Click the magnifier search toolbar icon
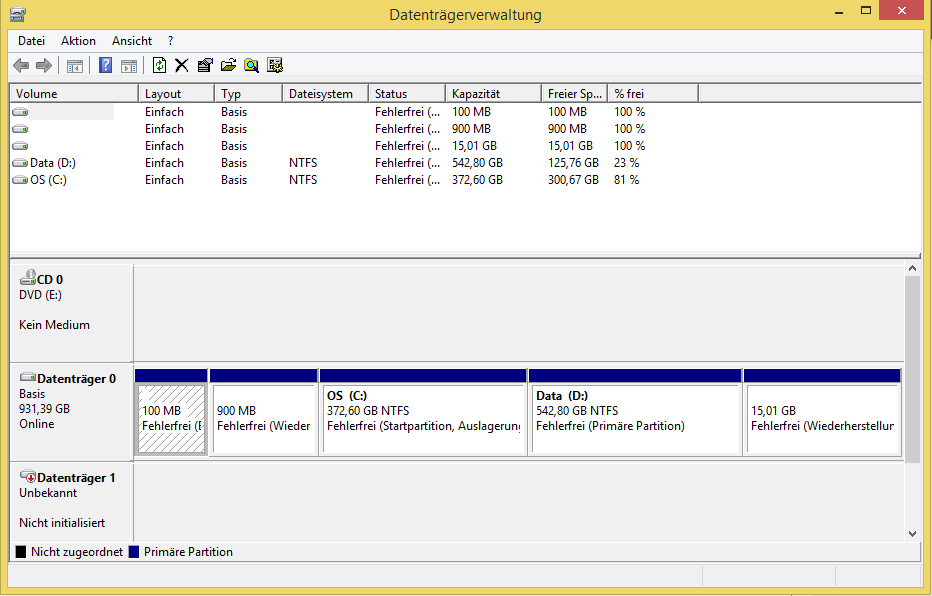Viewport: 932px width, 596px height. [251, 65]
